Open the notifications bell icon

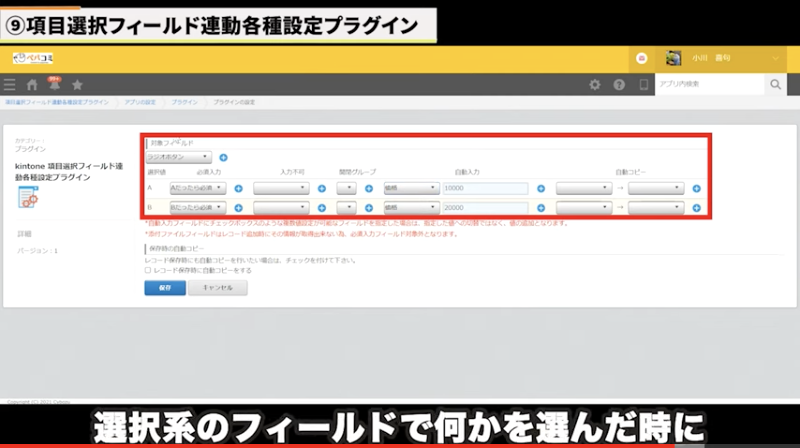point(54,85)
